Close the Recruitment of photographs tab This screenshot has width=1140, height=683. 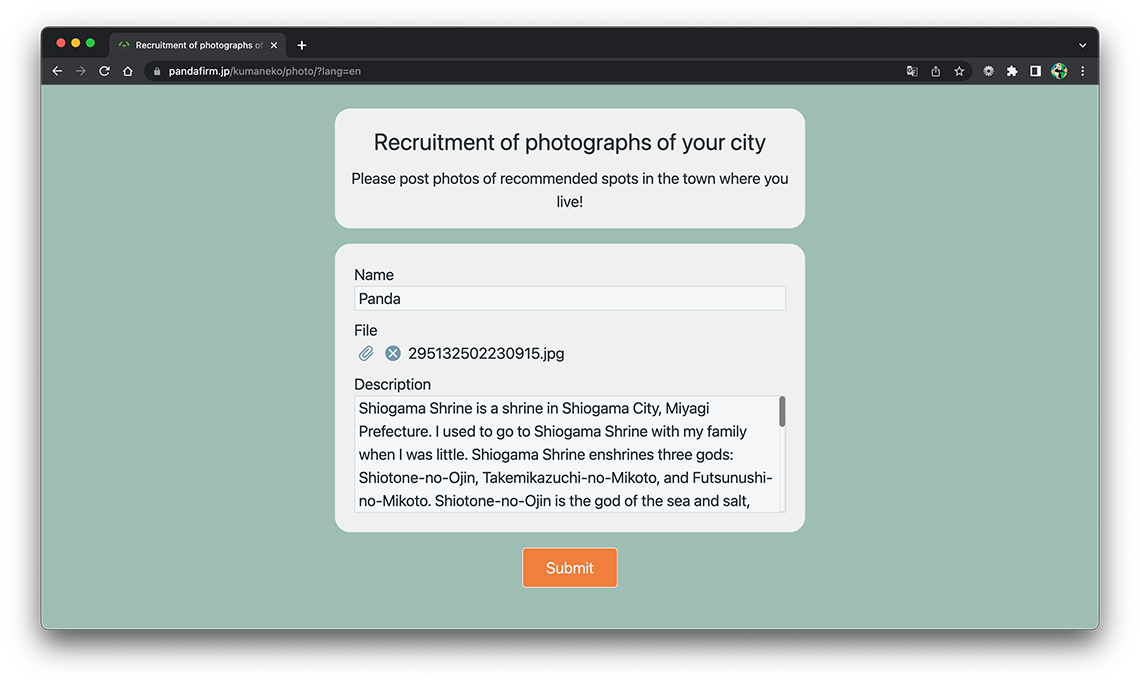pyautogui.click(x=274, y=45)
